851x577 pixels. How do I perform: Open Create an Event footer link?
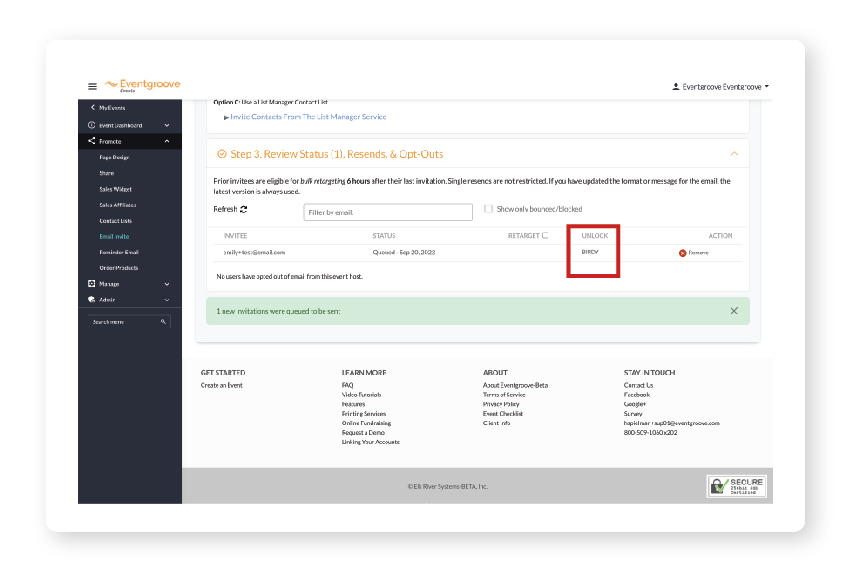pyautogui.click(x=221, y=385)
